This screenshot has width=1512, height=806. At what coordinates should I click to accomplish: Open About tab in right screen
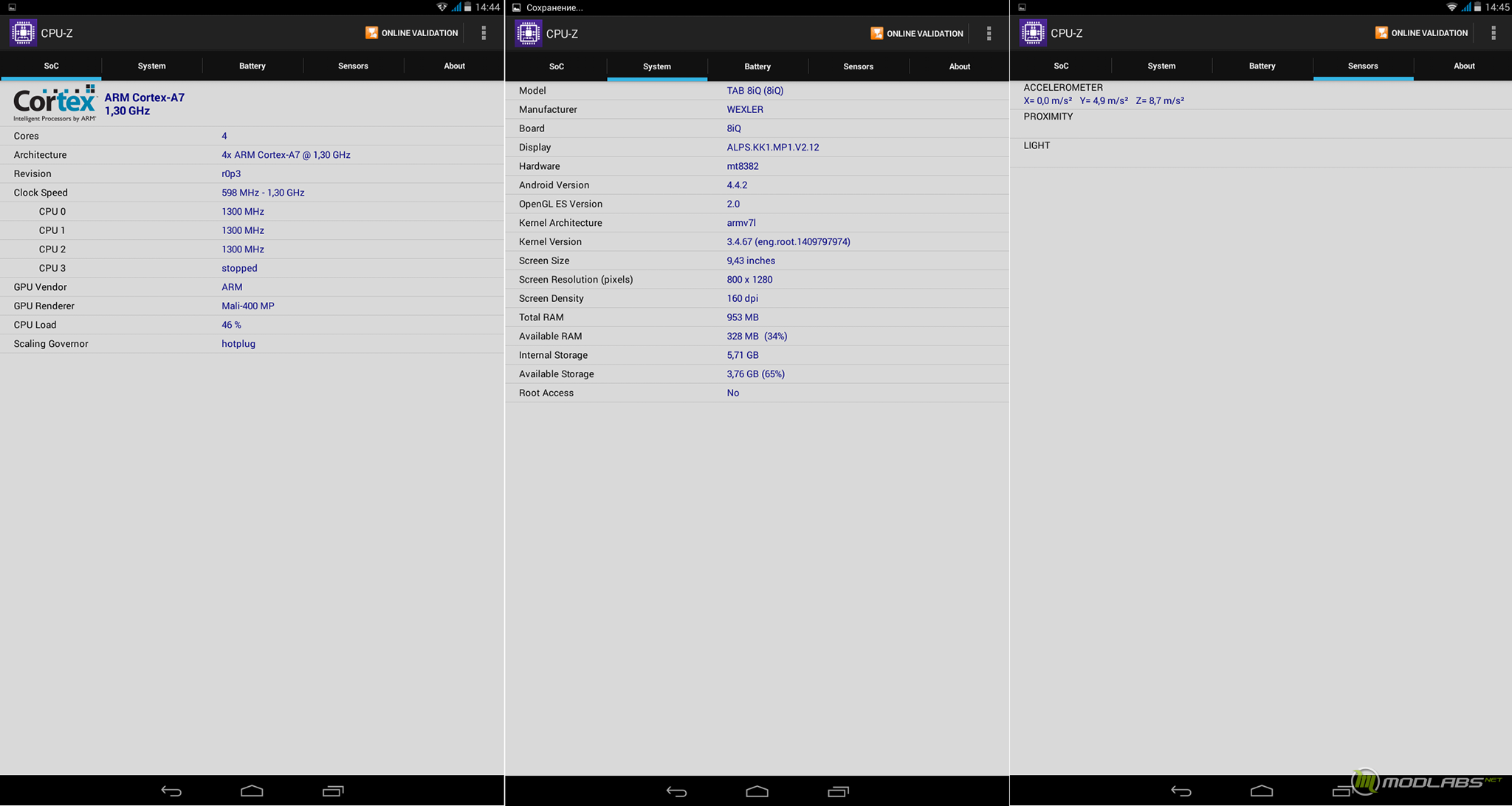[1464, 66]
